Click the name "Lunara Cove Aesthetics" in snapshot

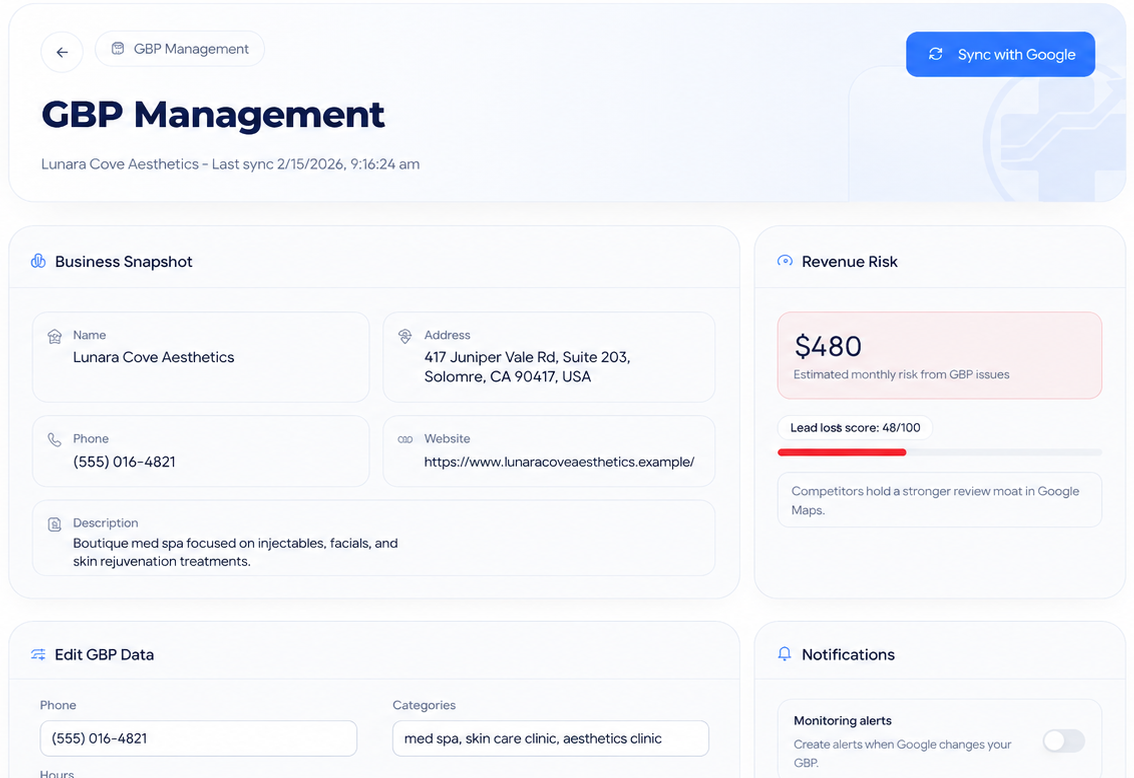pyautogui.click(x=153, y=357)
